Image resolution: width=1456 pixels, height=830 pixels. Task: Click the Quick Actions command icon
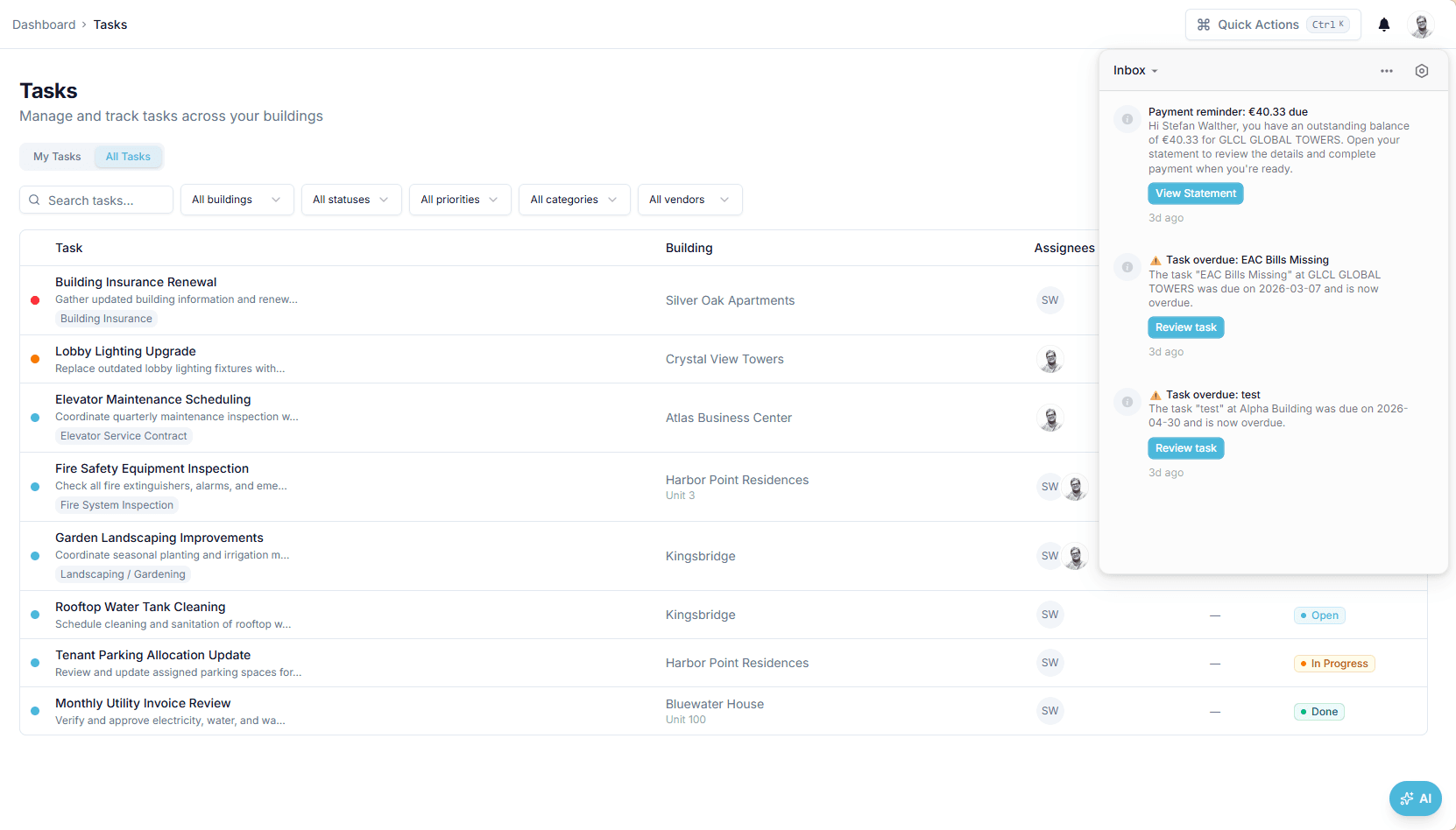pos(1204,25)
